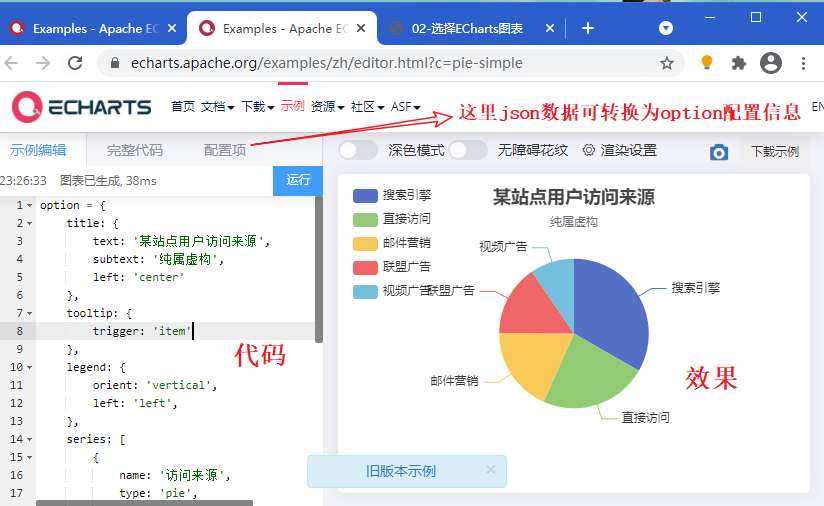The width and height of the screenshot is (824, 506).
Task: Close the active Examples - Apache tab
Action: pyautogui.click(x=361, y=28)
